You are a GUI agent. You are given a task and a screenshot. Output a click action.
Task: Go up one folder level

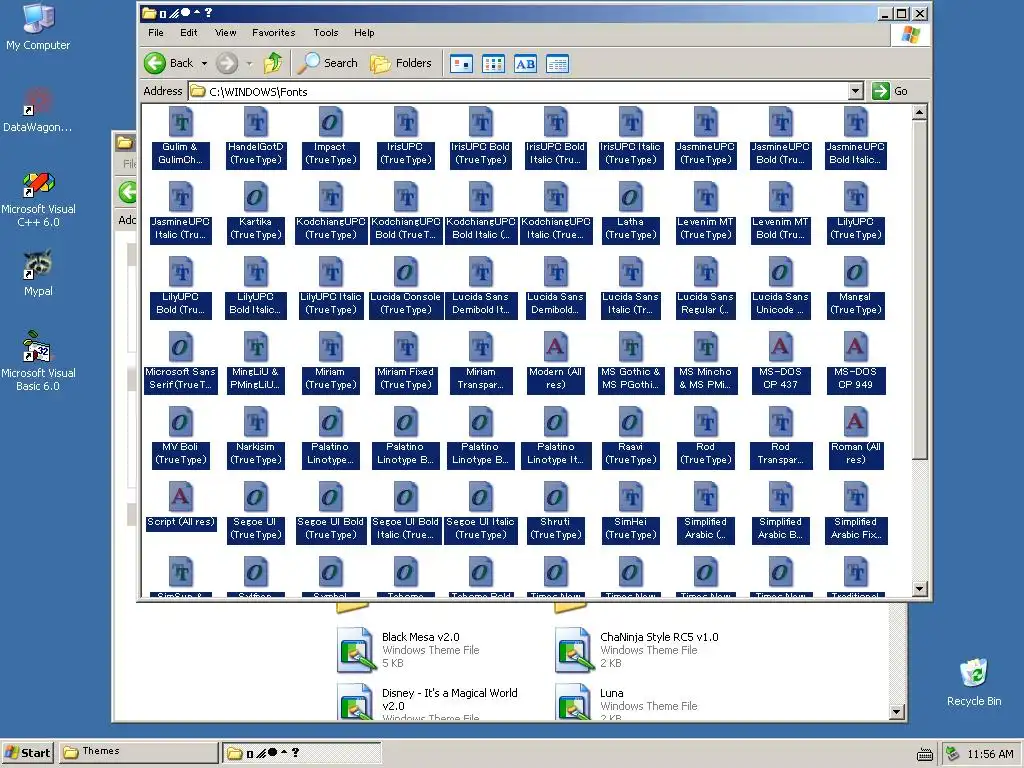273,63
